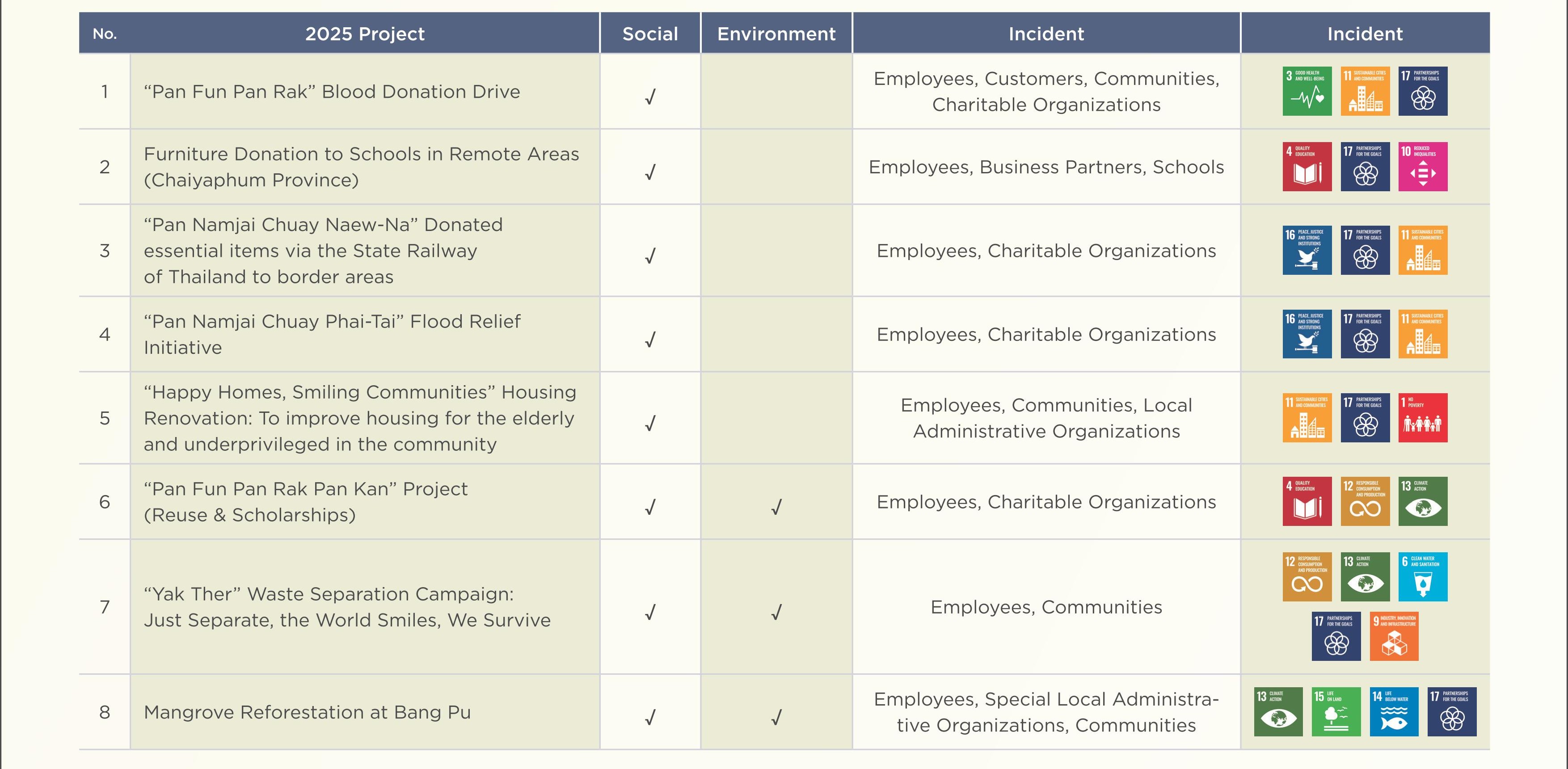Select Quality Education icon in Furniture Donation row

1307,167
